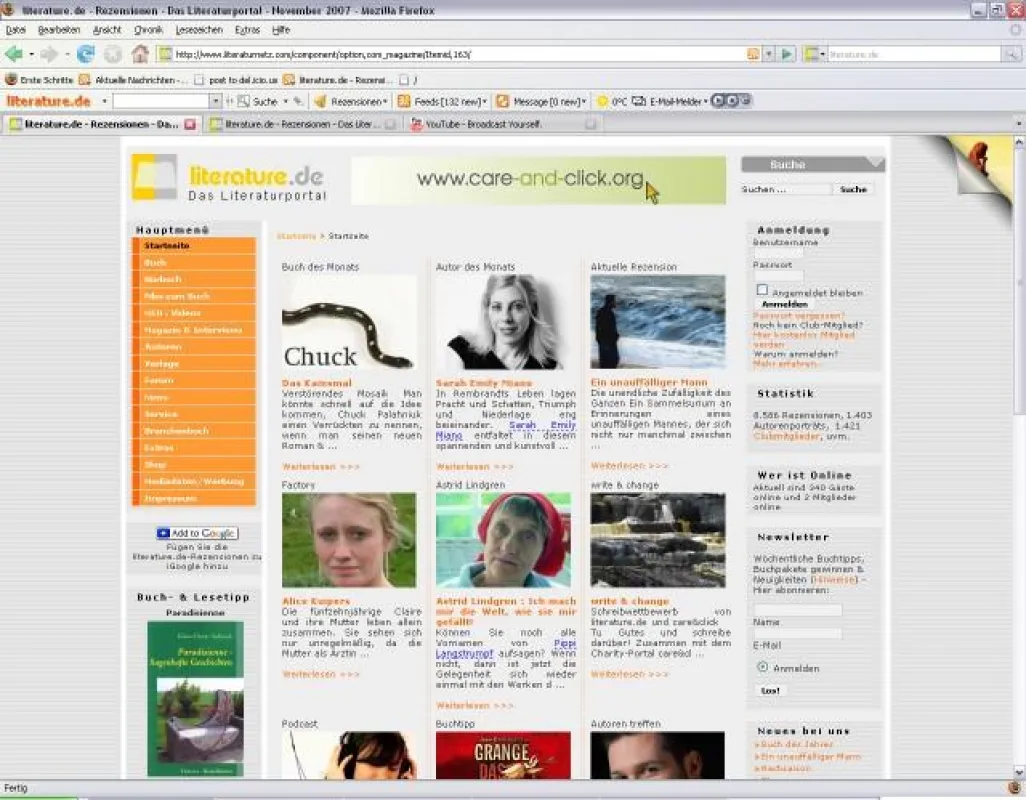
Task: Click the literature.de site logo
Action: coord(228,177)
